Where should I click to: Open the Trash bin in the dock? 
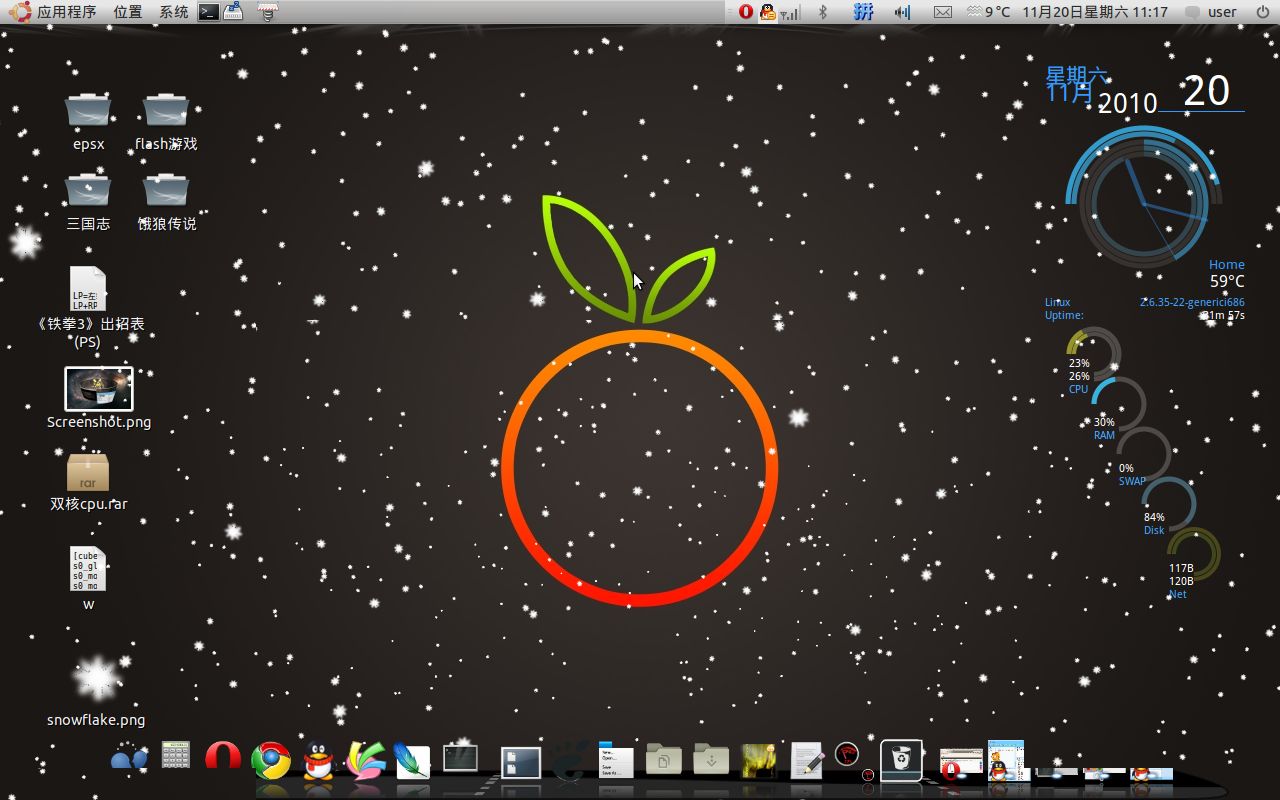(899, 760)
